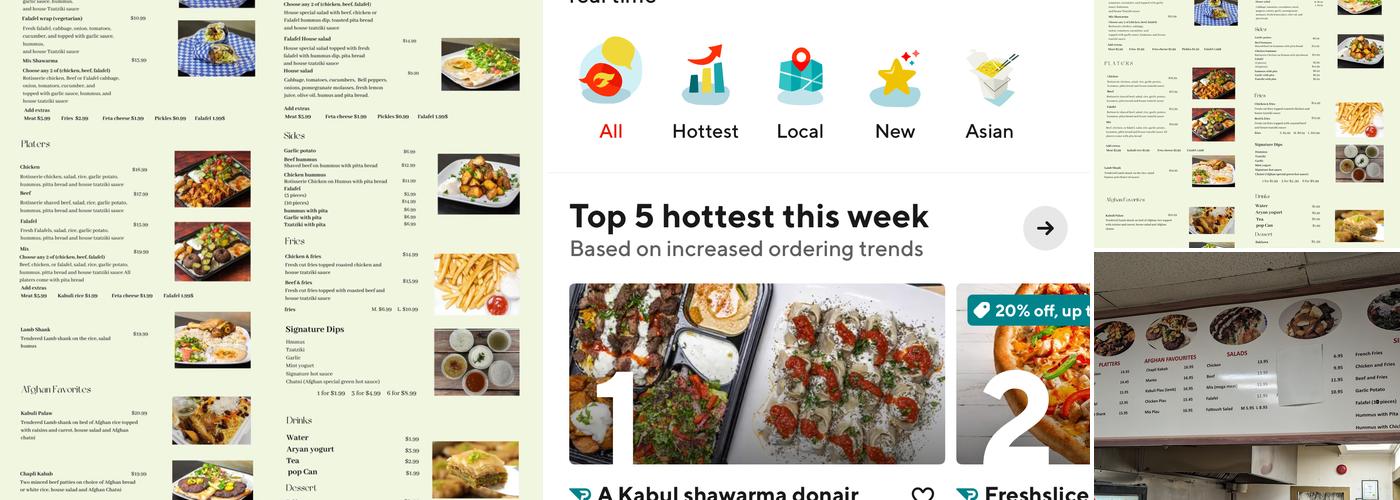Open the number 2 pizza photo card
Screen dimensions: 1400x500
pos(1024,374)
